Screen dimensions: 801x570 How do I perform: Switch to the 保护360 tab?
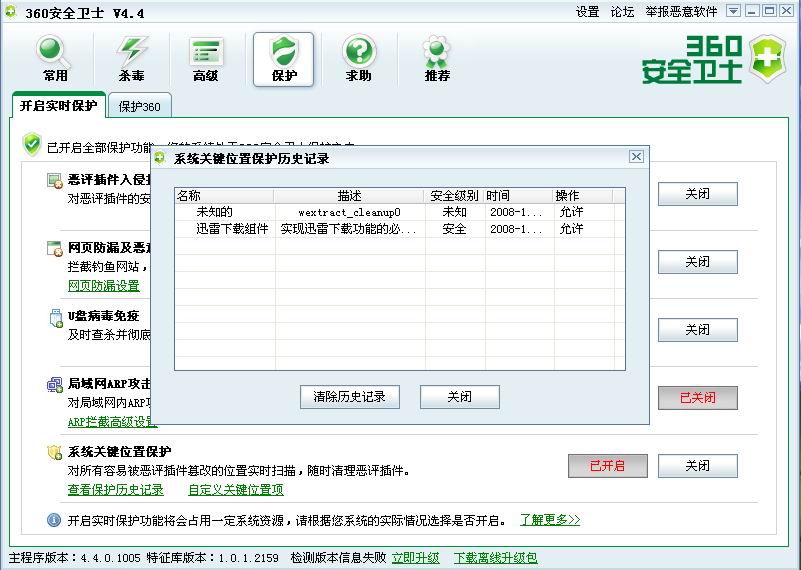point(139,106)
